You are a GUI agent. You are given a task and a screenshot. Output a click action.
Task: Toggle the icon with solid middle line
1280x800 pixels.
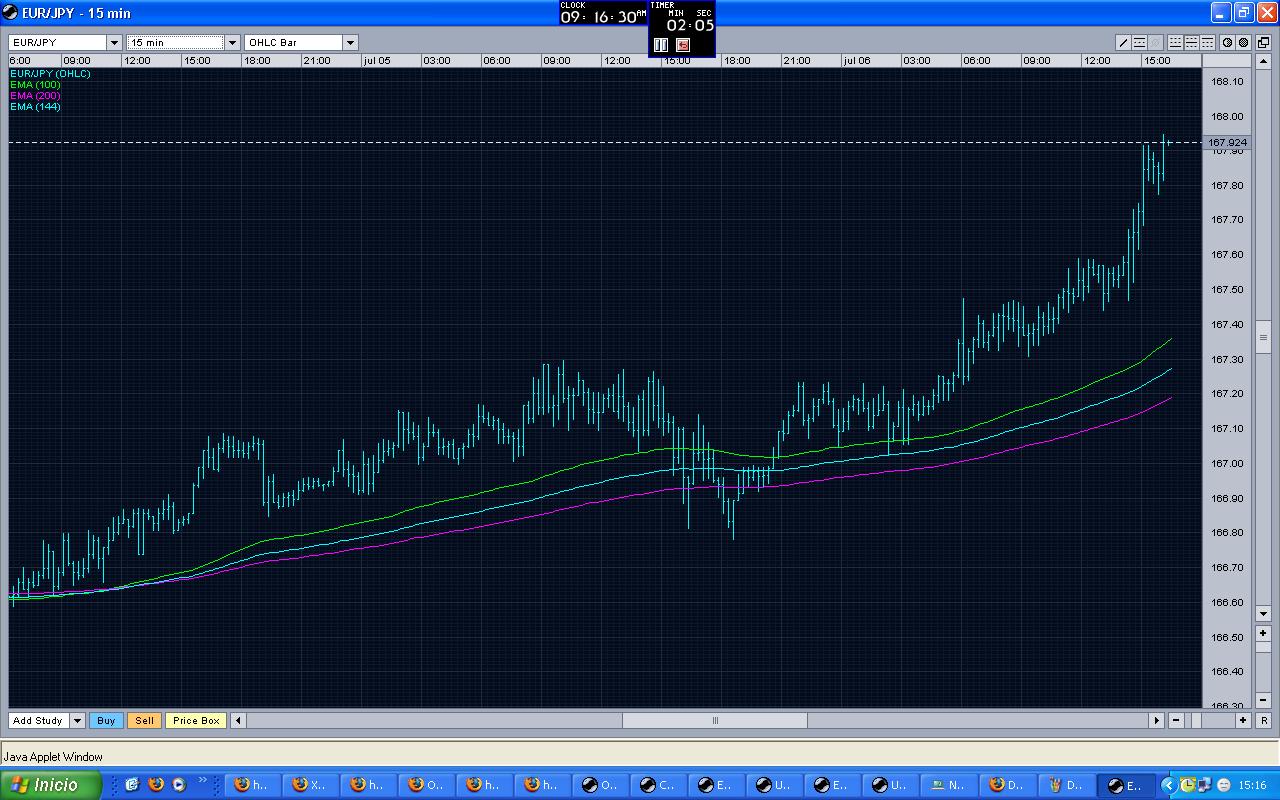1191,42
